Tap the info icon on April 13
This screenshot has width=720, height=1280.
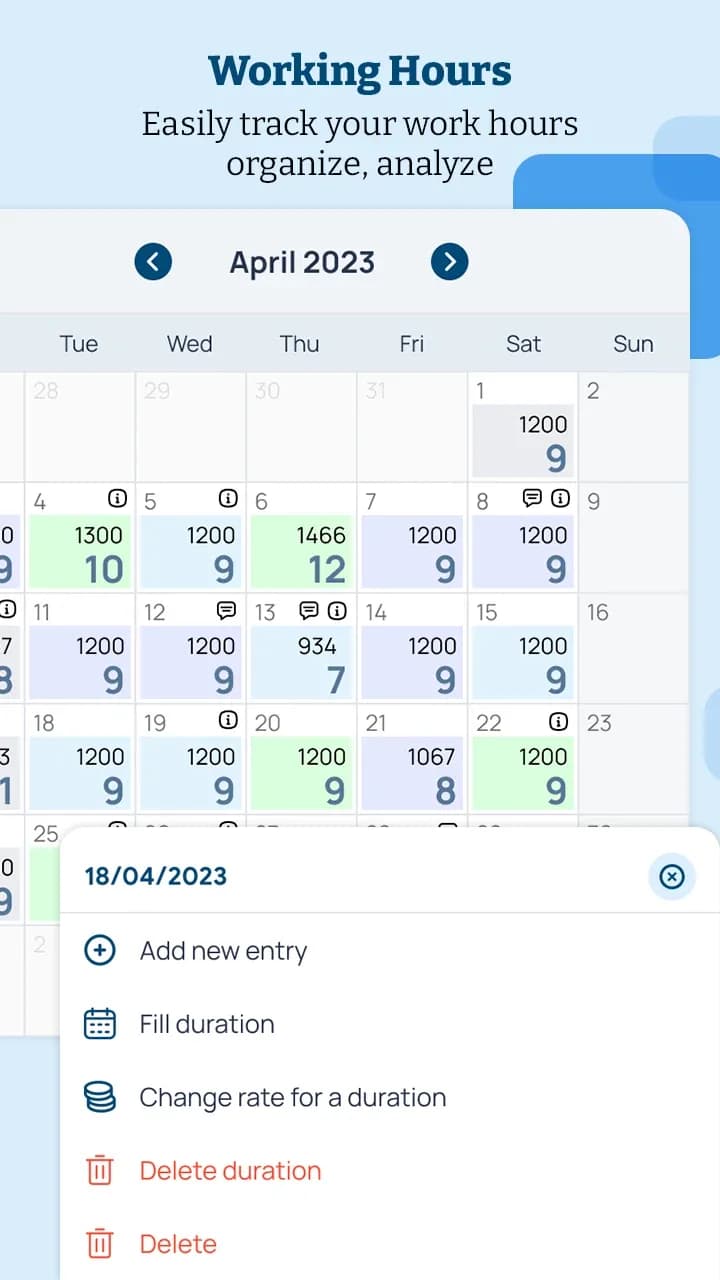click(x=337, y=609)
